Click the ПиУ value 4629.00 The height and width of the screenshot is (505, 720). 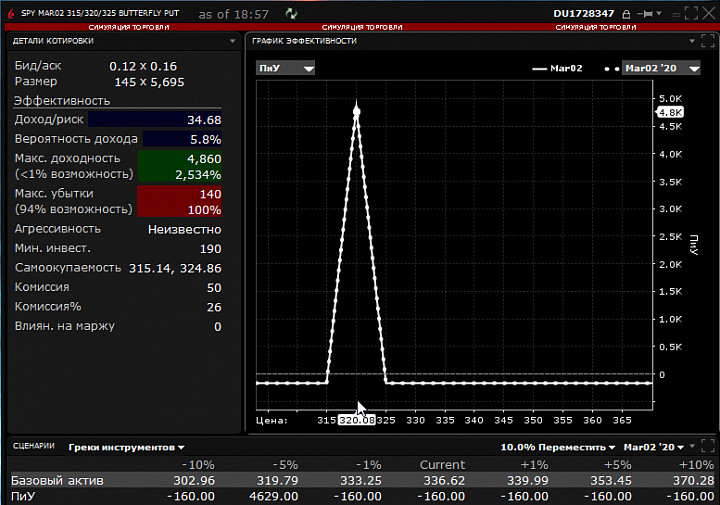(274, 496)
